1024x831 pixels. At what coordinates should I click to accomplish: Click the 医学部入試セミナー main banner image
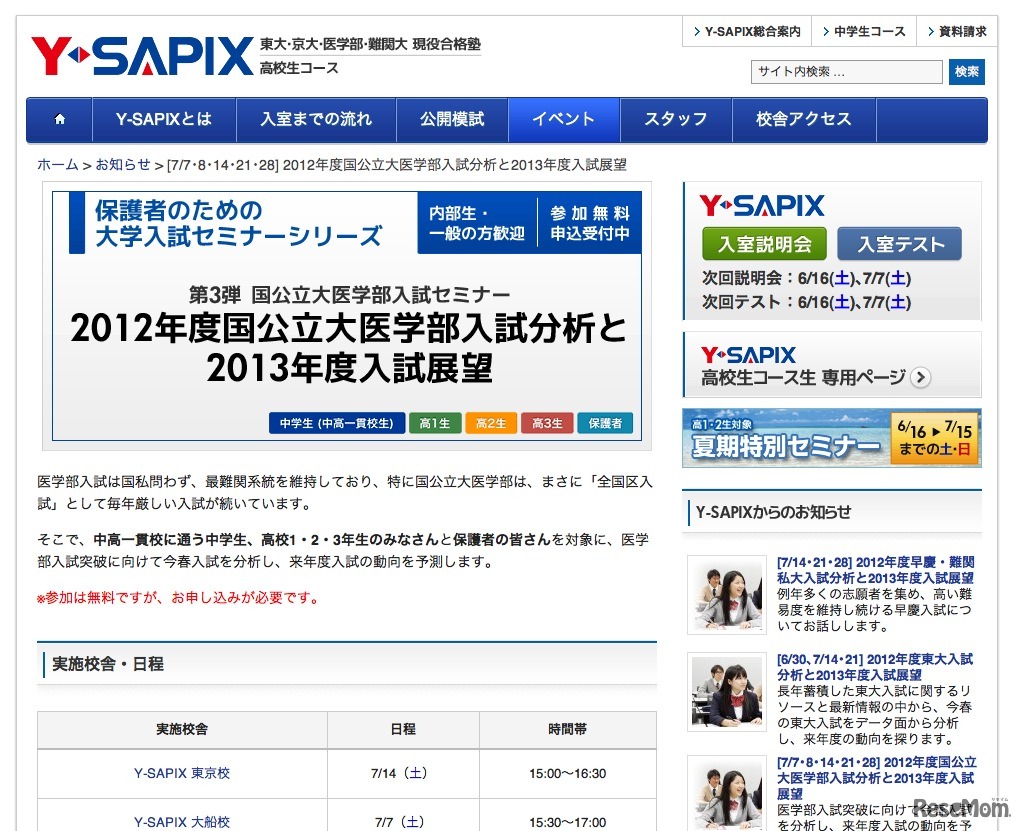point(347,315)
